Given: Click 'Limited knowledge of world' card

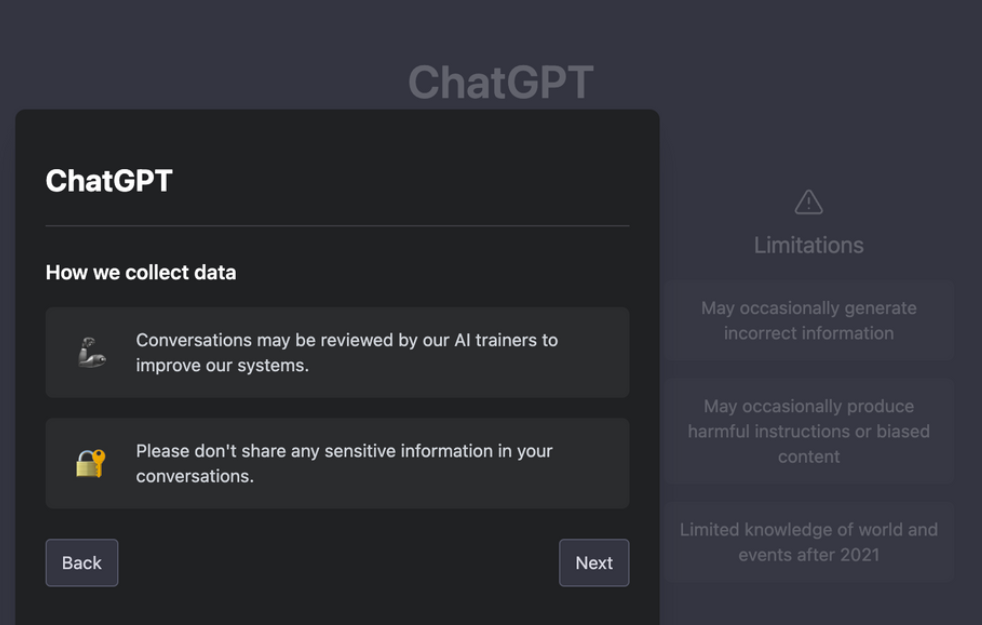Looking at the screenshot, I should [809, 542].
